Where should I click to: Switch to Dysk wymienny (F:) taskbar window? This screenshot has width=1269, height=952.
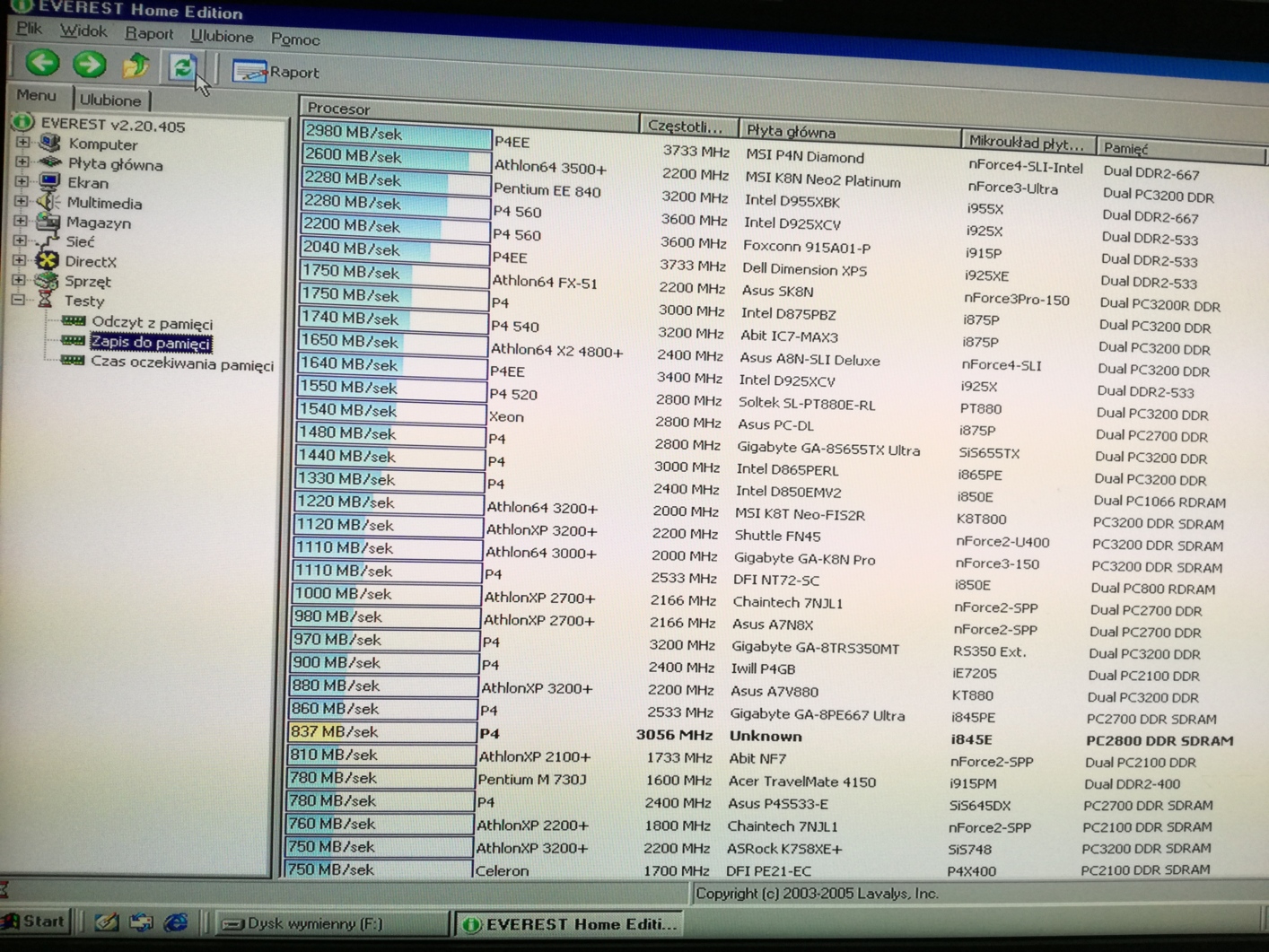pos(332,923)
